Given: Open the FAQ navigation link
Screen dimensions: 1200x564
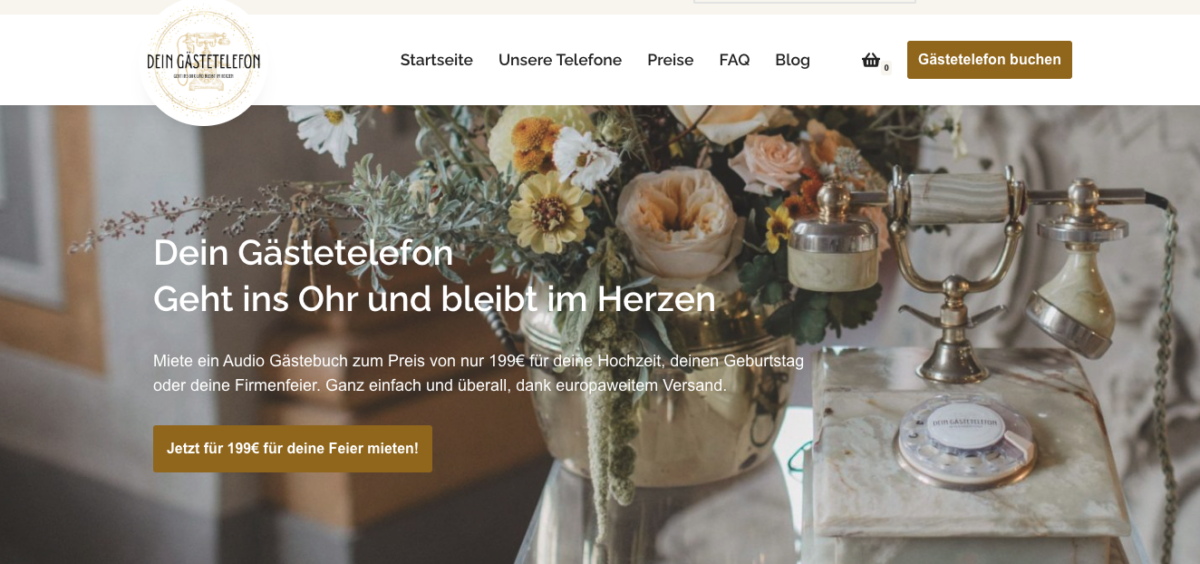Looking at the screenshot, I should click(734, 60).
